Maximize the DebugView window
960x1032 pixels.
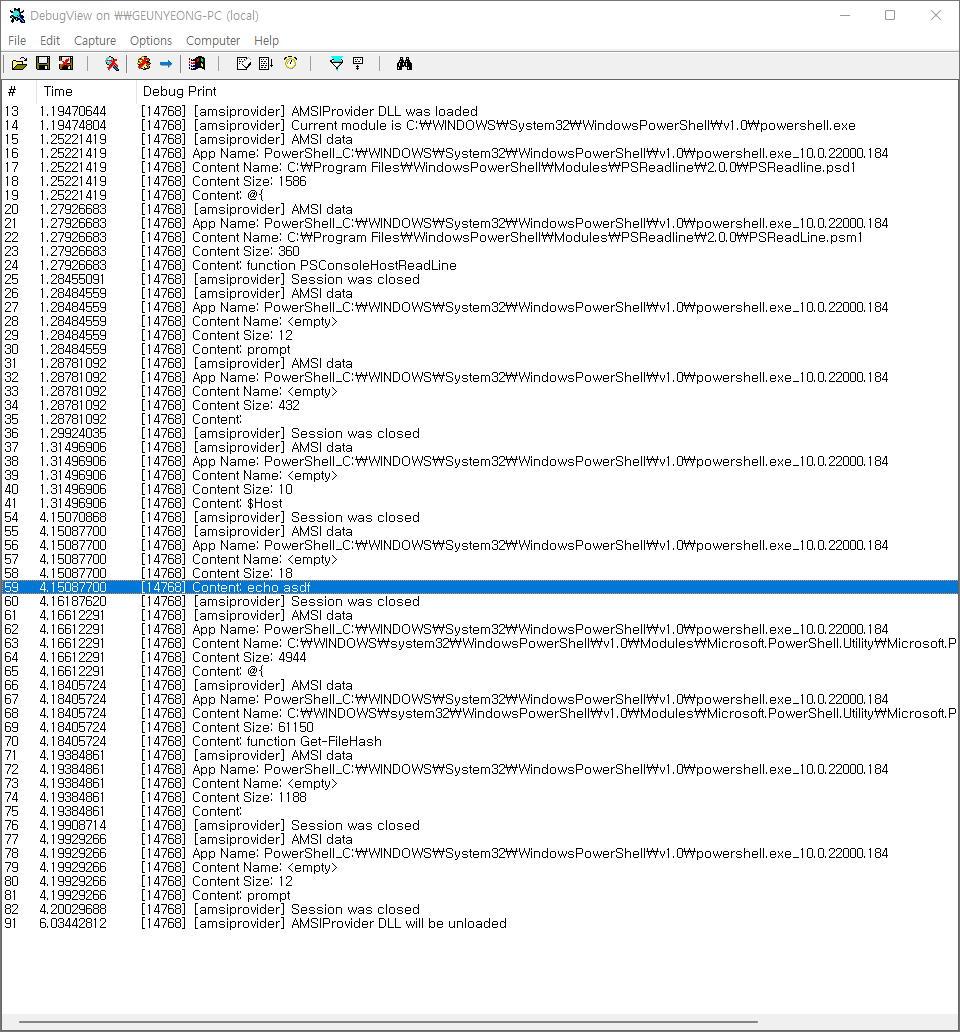point(890,15)
